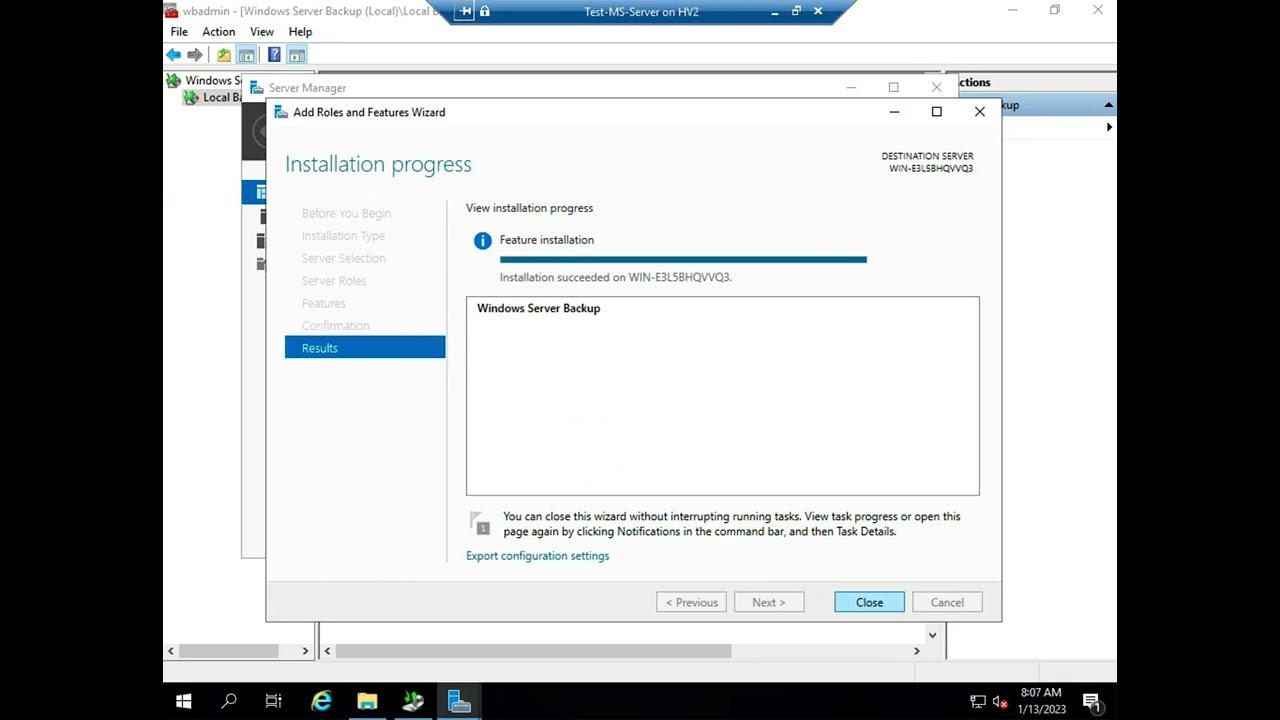Viewport: 1280px width, 720px height.
Task: Click the feature installation progress bar
Action: pyautogui.click(x=683, y=260)
